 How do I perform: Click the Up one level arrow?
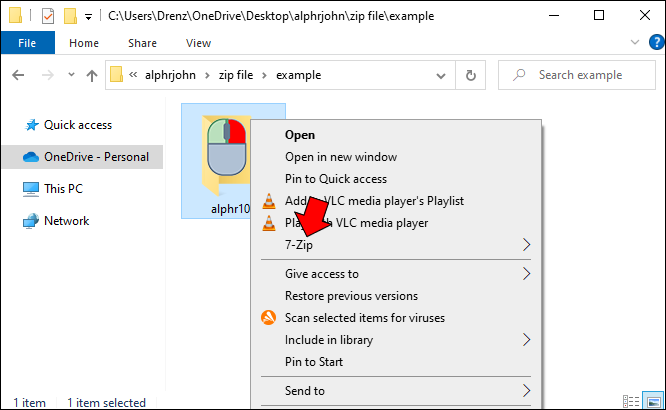point(92,75)
